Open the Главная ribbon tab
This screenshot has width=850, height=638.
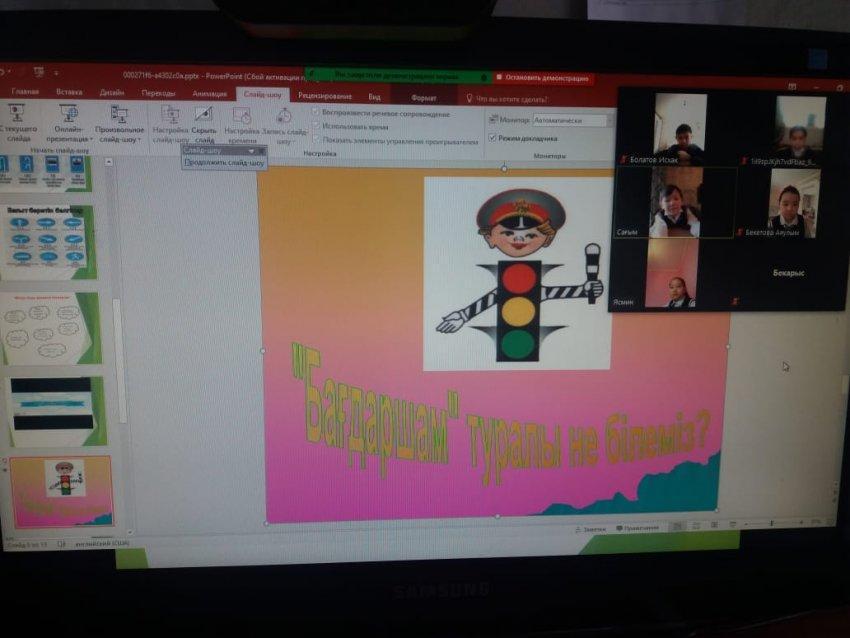click(x=25, y=92)
